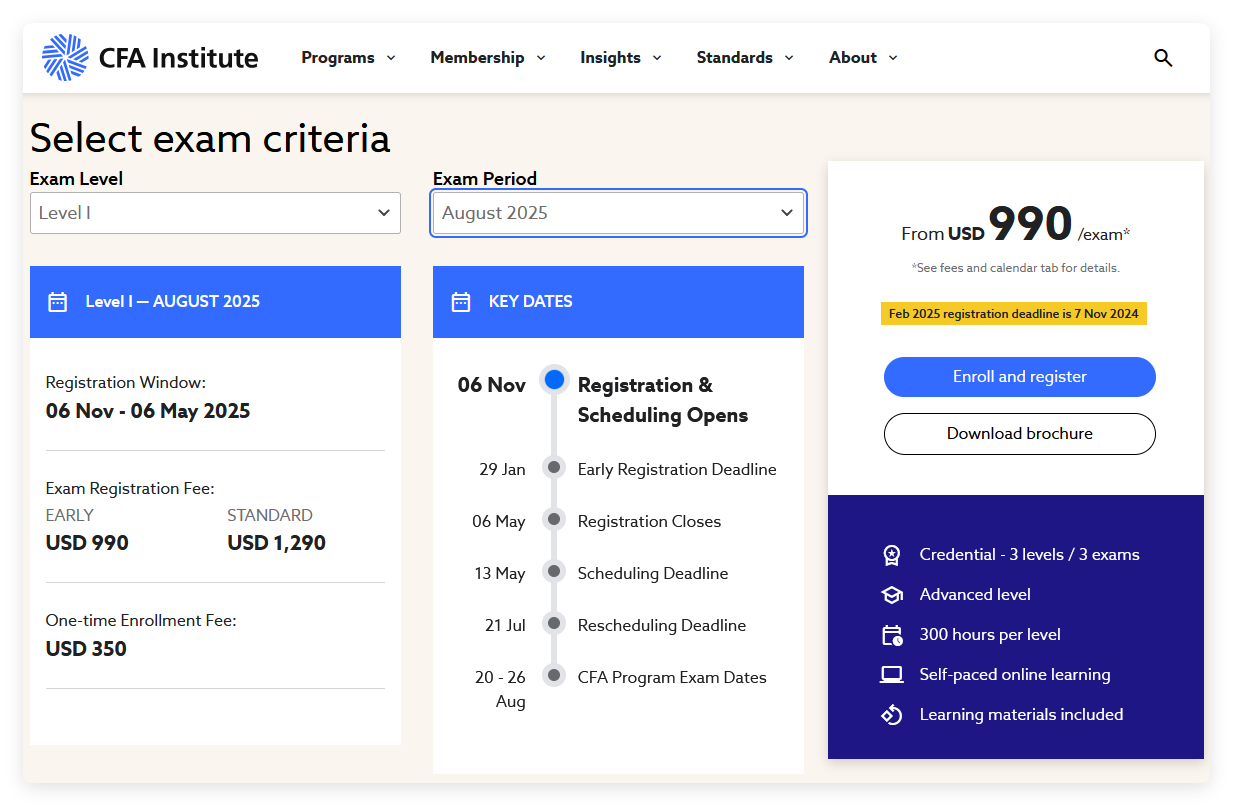
Task: Open the Exam Period dropdown
Action: [x=618, y=213]
